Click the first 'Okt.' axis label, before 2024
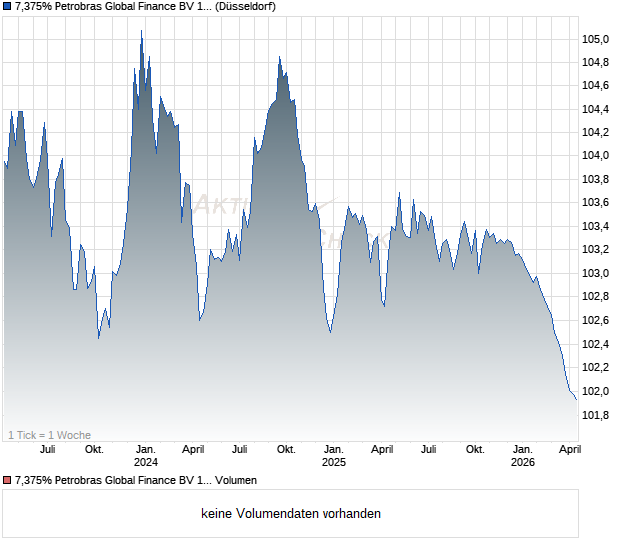The width and height of the screenshot is (620, 546). pyautogui.click(x=94, y=450)
